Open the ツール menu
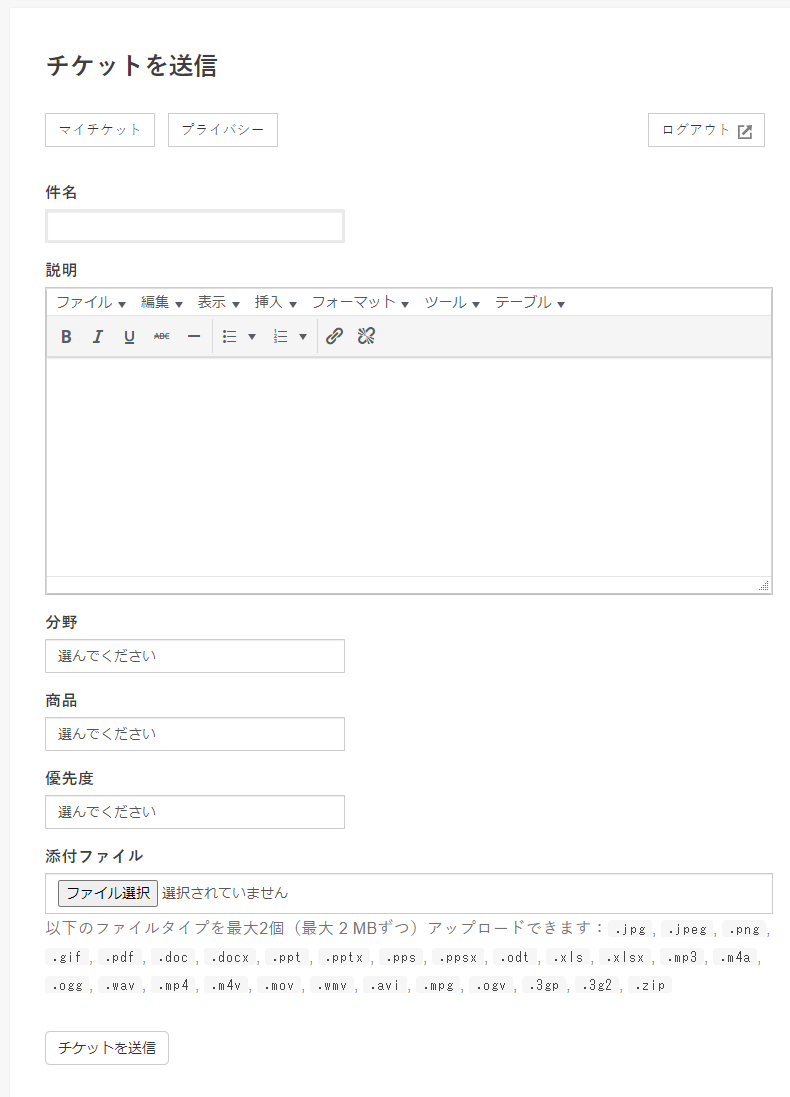This screenshot has width=790, height=1097. pos(452,302)
